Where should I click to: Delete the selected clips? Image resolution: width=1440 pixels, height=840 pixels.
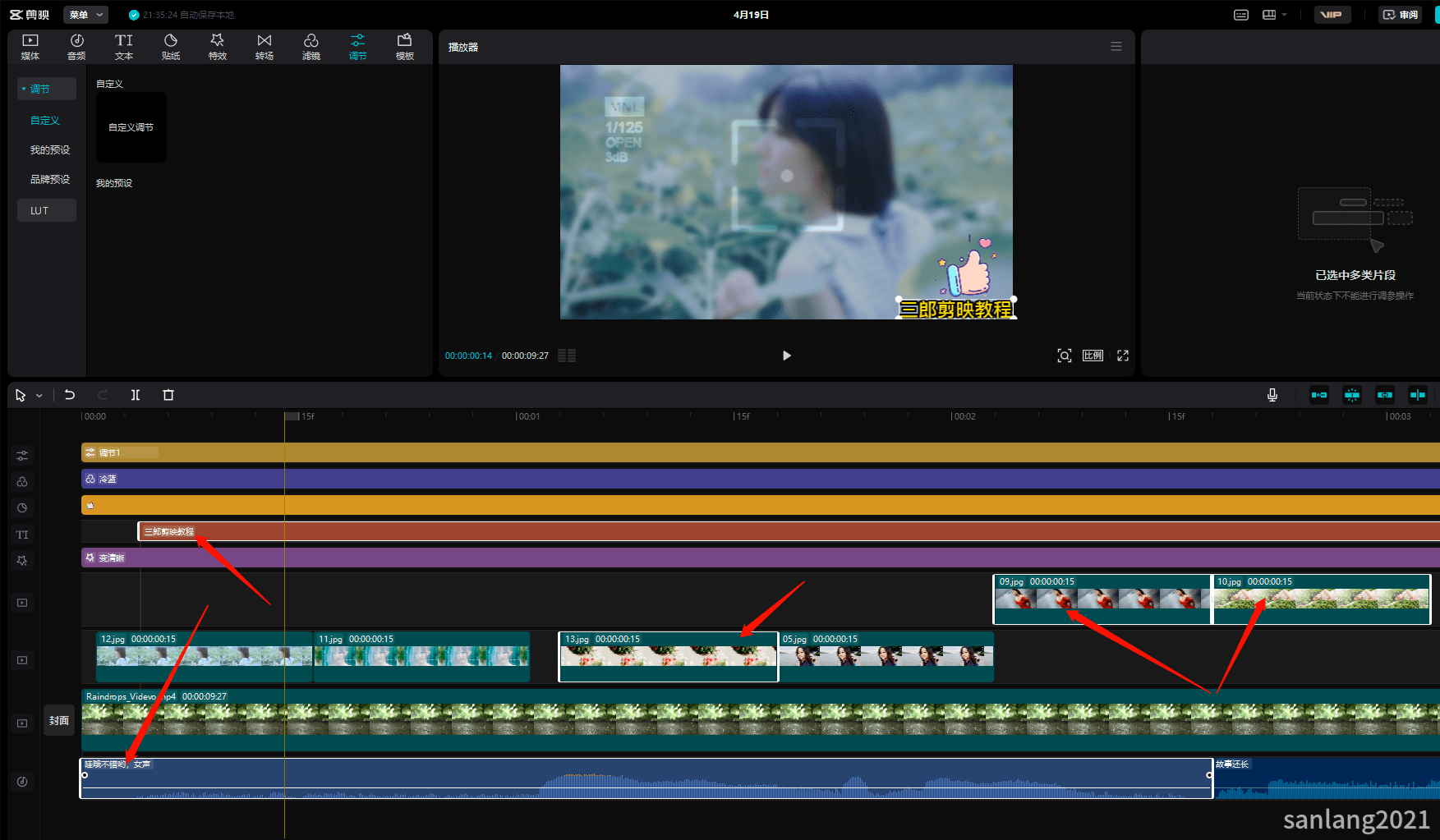[x=168, y=395]
